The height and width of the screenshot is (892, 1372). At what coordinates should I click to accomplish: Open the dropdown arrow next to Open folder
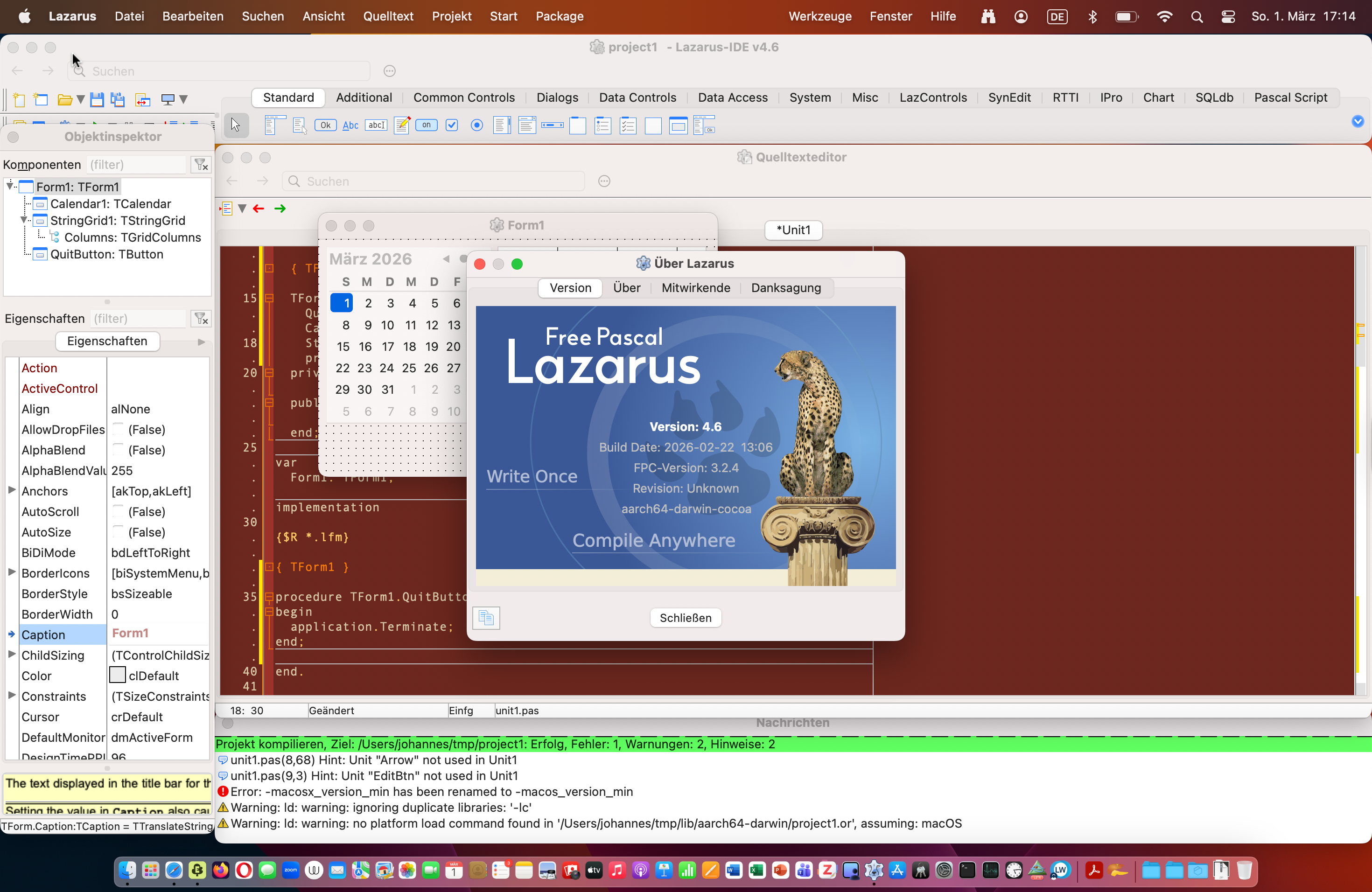(81, 100)
